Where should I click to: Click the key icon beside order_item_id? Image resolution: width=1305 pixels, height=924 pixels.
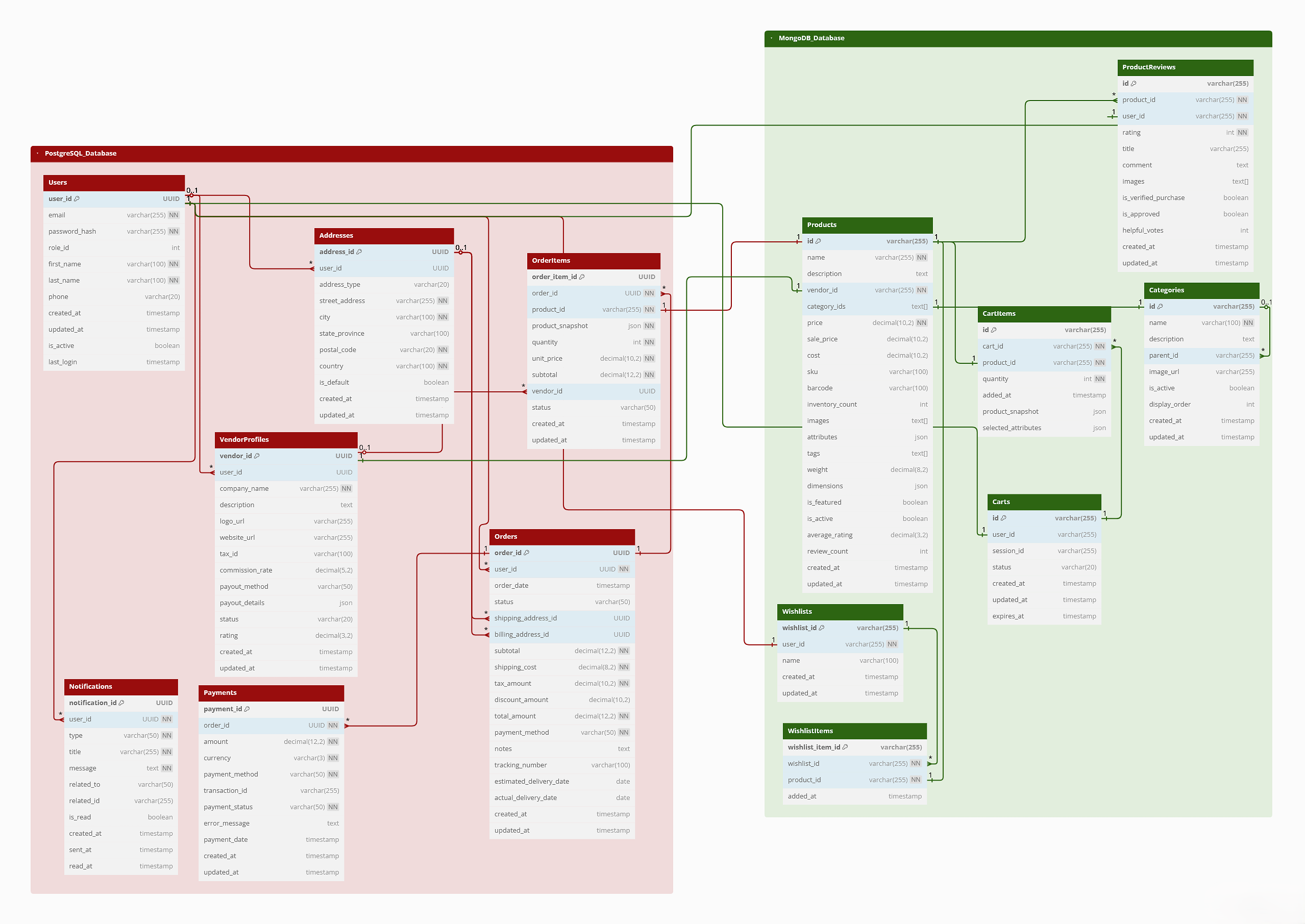coord(582,277)
